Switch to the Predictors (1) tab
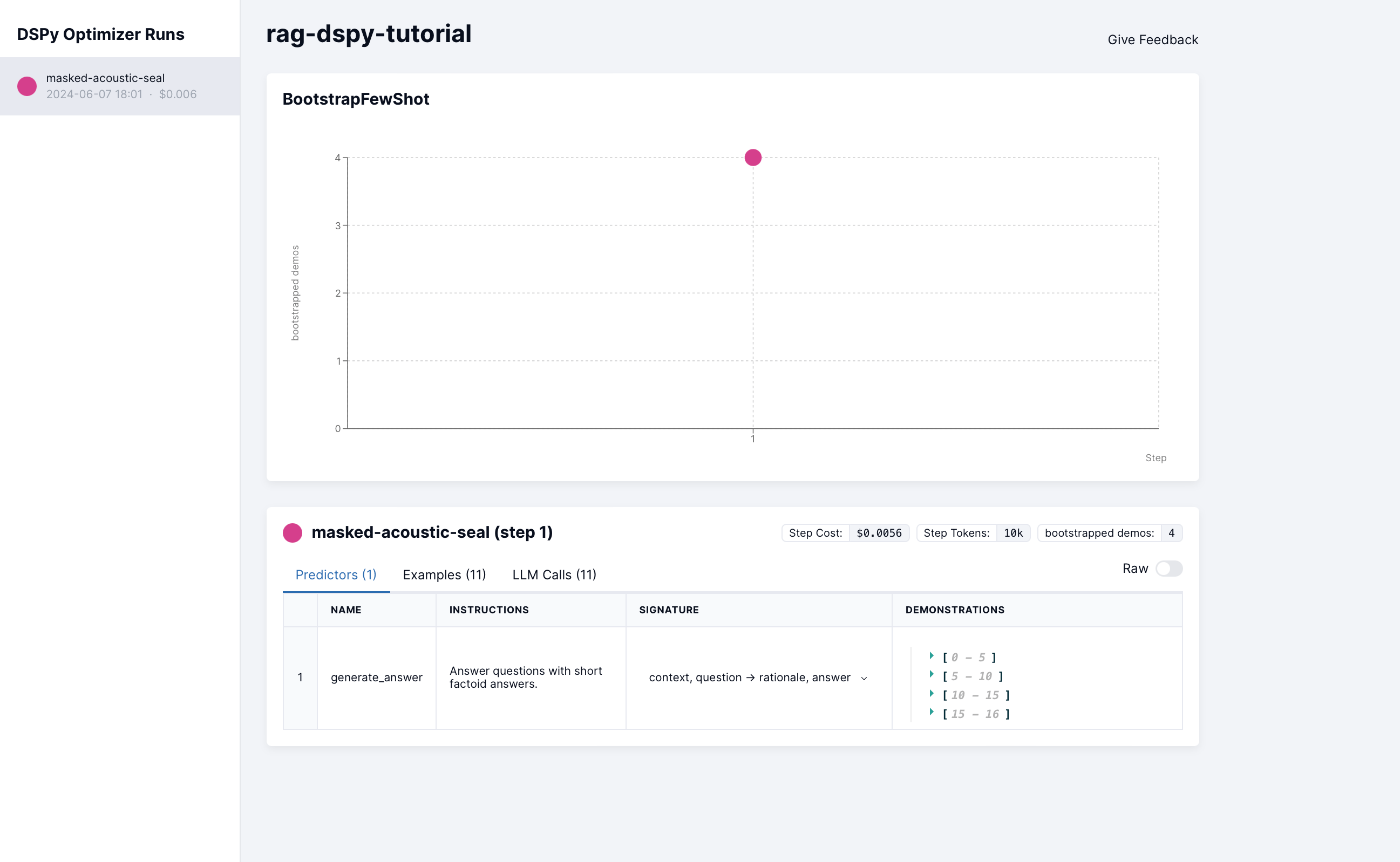 pyautogui.click(x=336, y=574)
